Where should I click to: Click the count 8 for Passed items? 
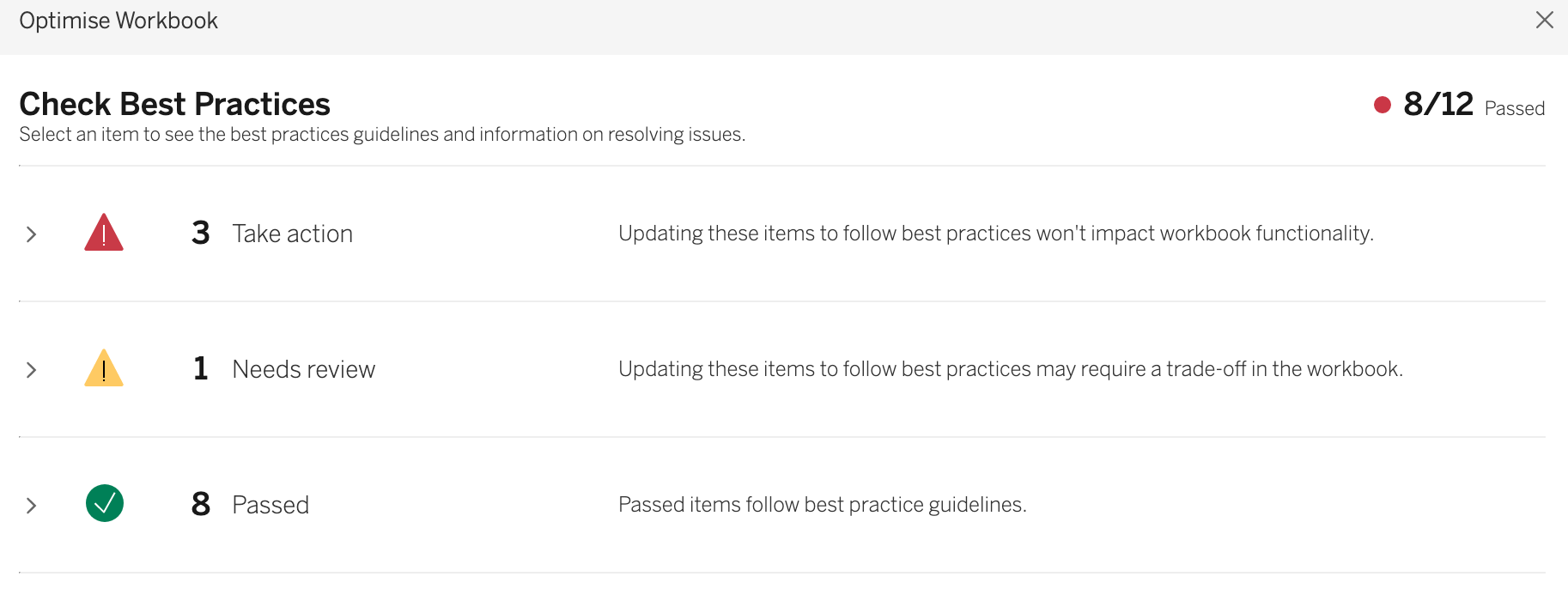(200, 504)
